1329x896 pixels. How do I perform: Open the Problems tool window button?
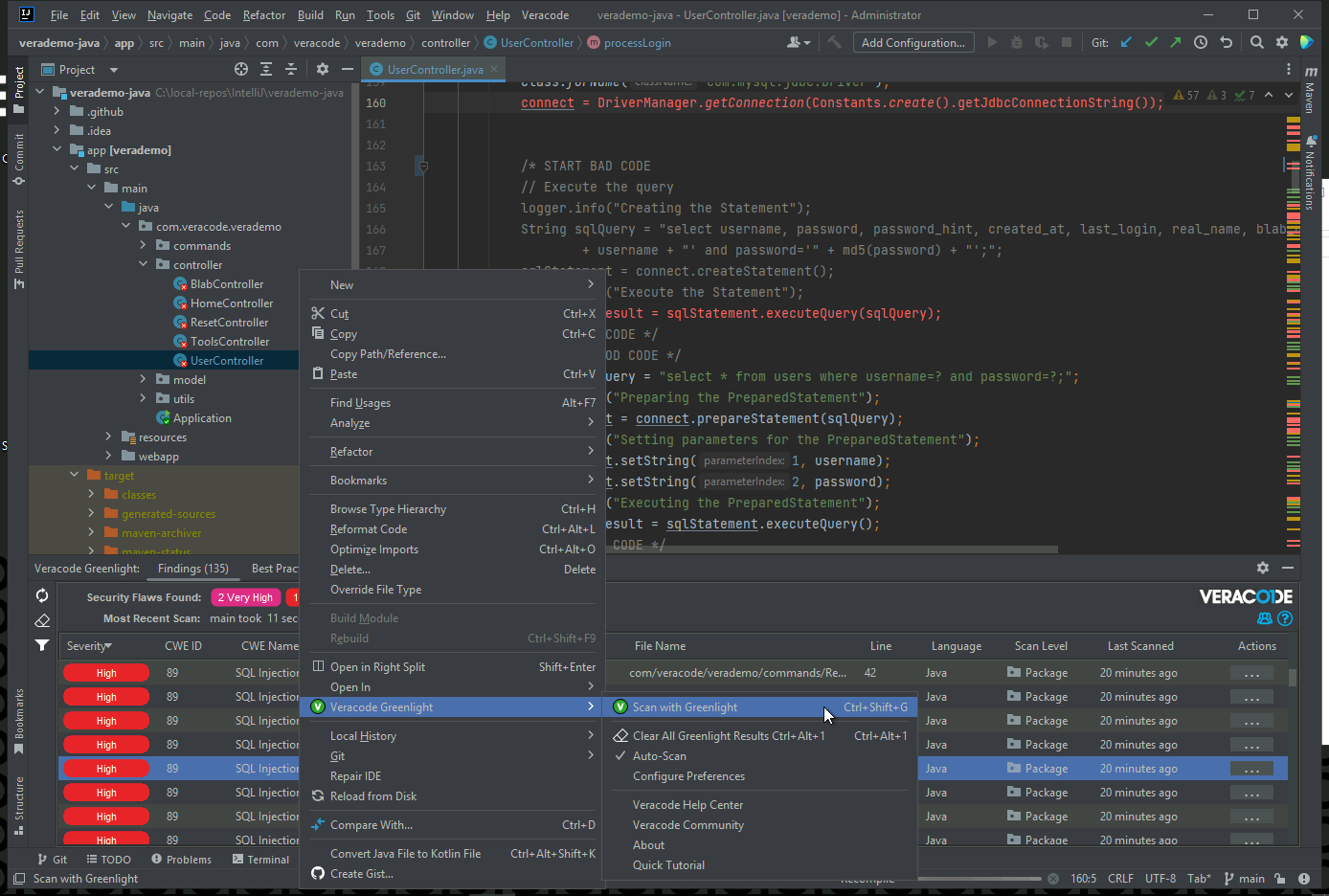[182, 860]
